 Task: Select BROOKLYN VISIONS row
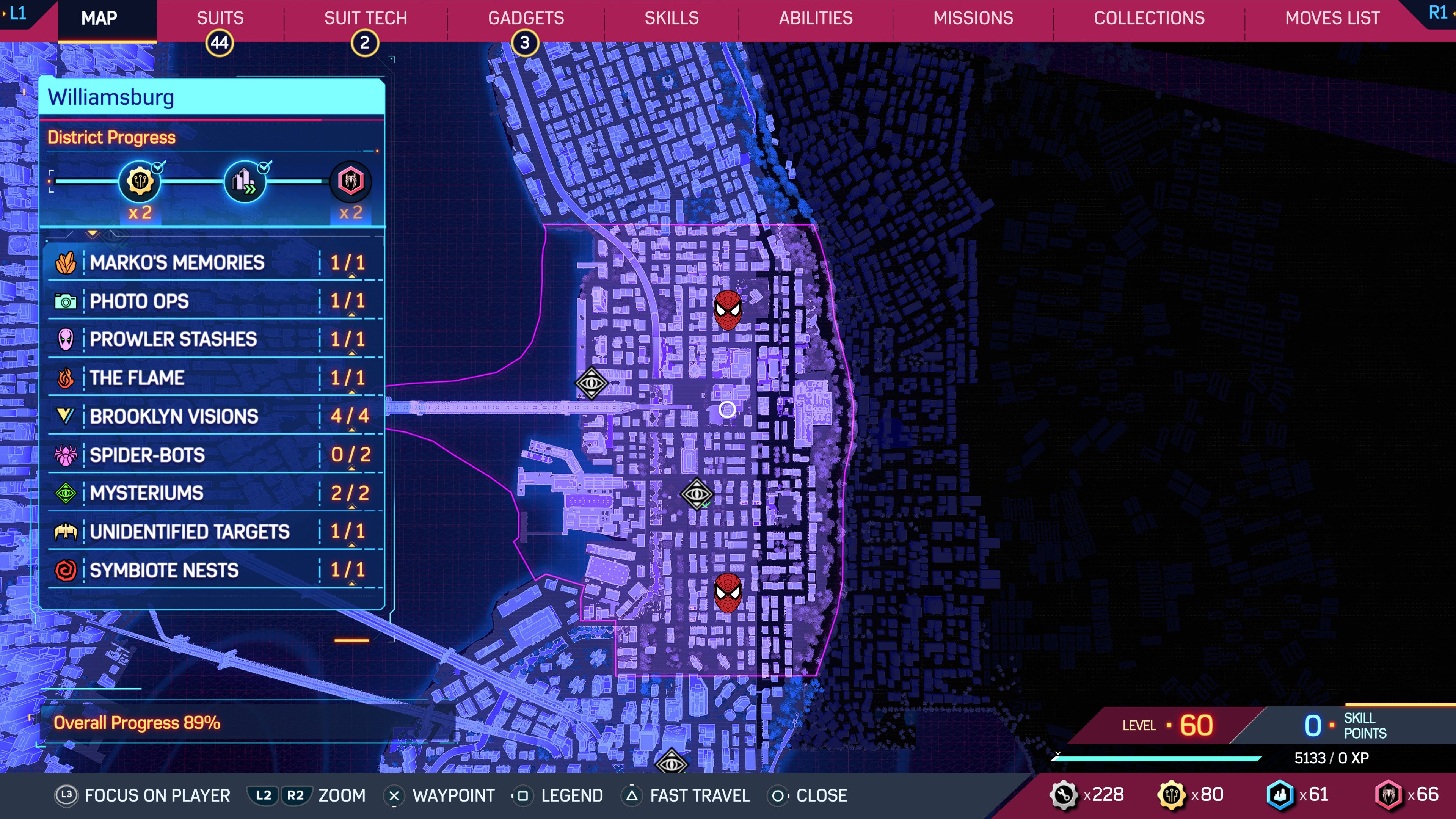215,416
